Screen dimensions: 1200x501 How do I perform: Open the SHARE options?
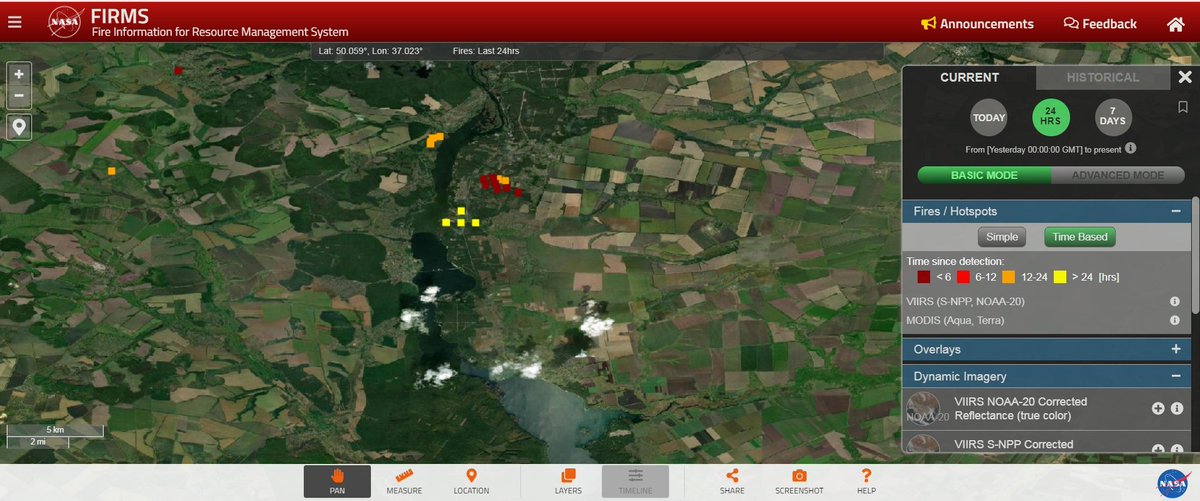732,481
